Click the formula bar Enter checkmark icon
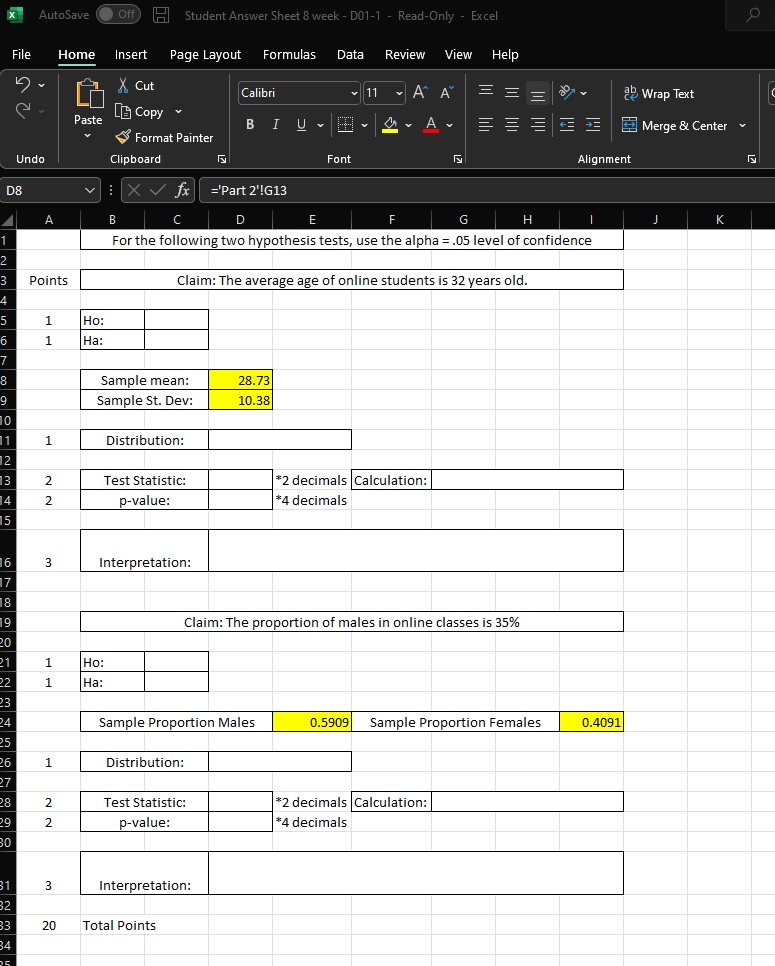 coord(158,190)
